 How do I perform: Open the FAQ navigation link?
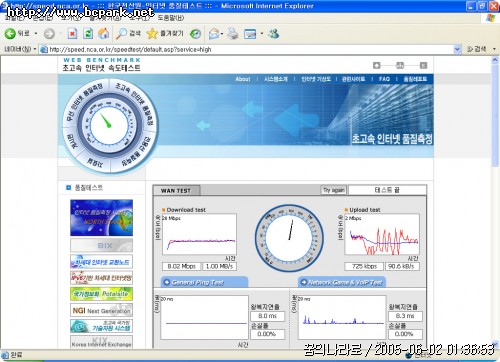384,79
